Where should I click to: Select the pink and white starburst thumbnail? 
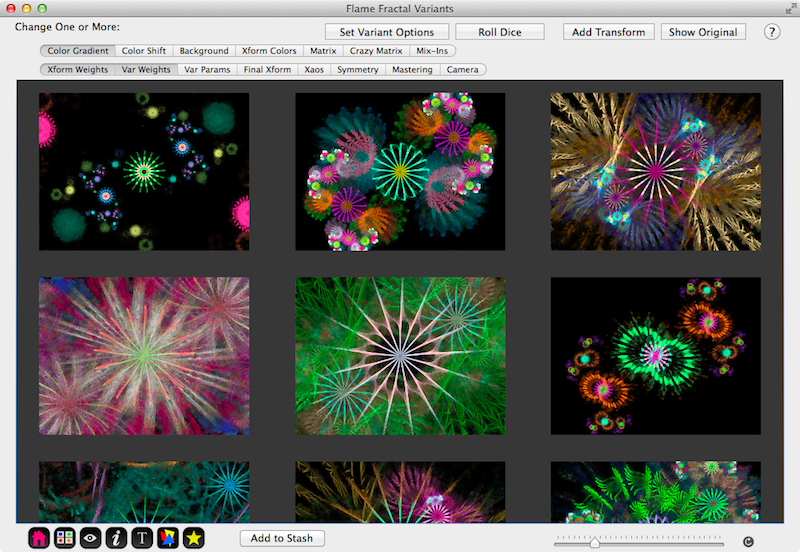click(144, 356)
